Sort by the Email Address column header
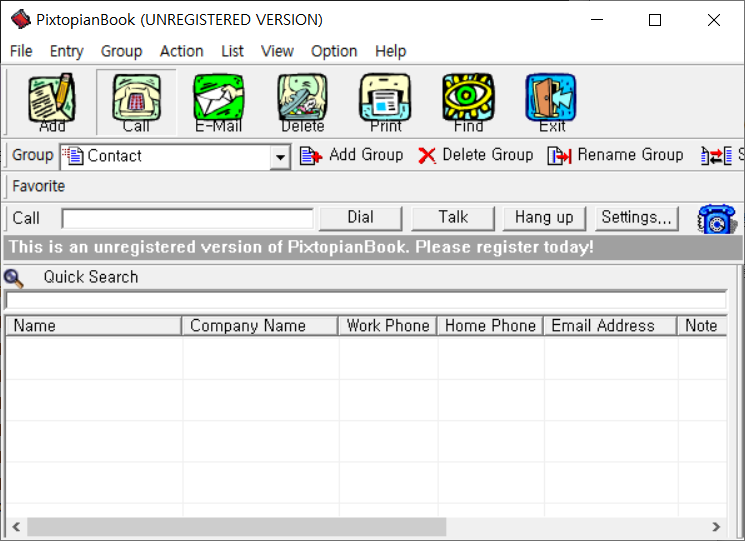This screenshot has height=541, width=745. pos(610,326)
